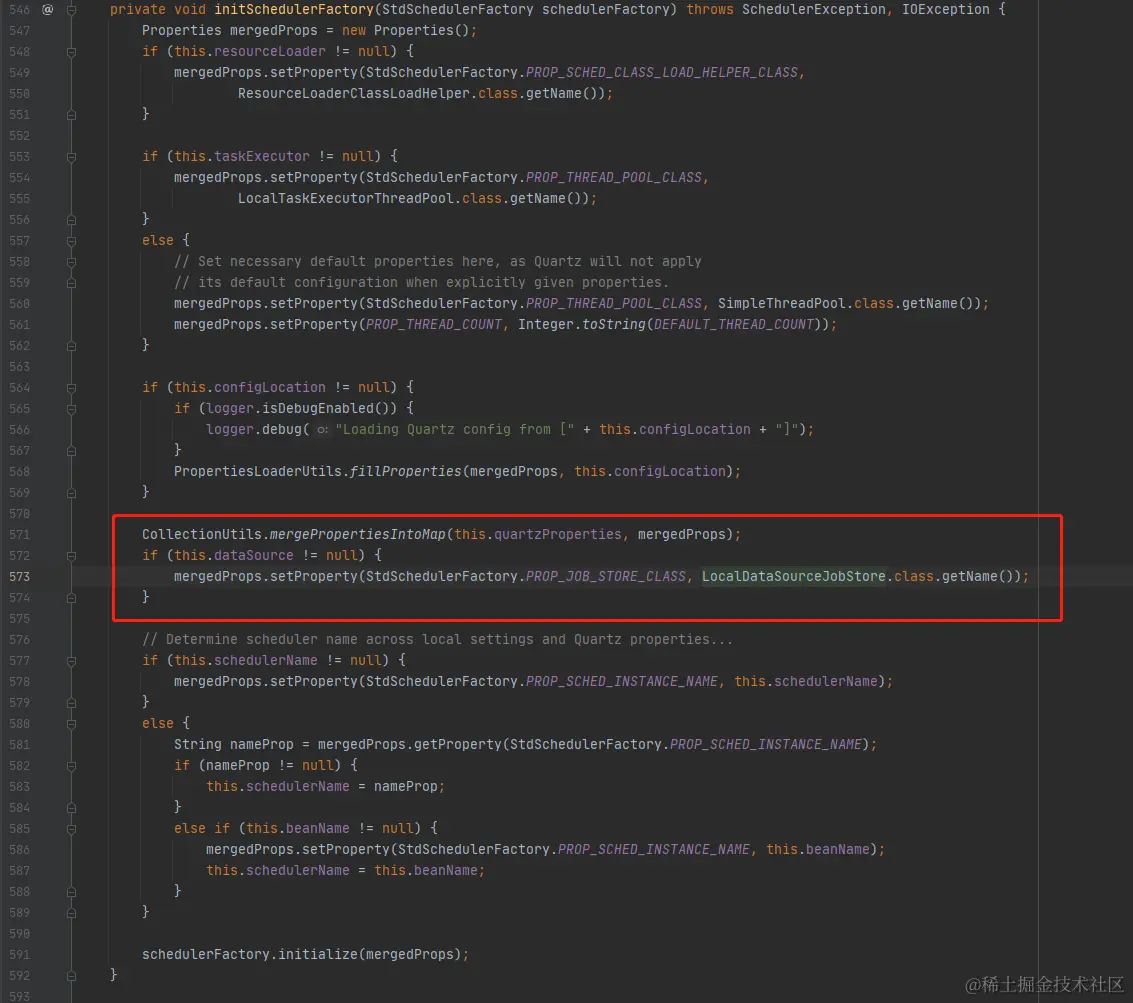Click the "Loading Quartz config from [" string
Image resolution: width=1133 pixels, height=1003 pixels.
coord(455,429)
